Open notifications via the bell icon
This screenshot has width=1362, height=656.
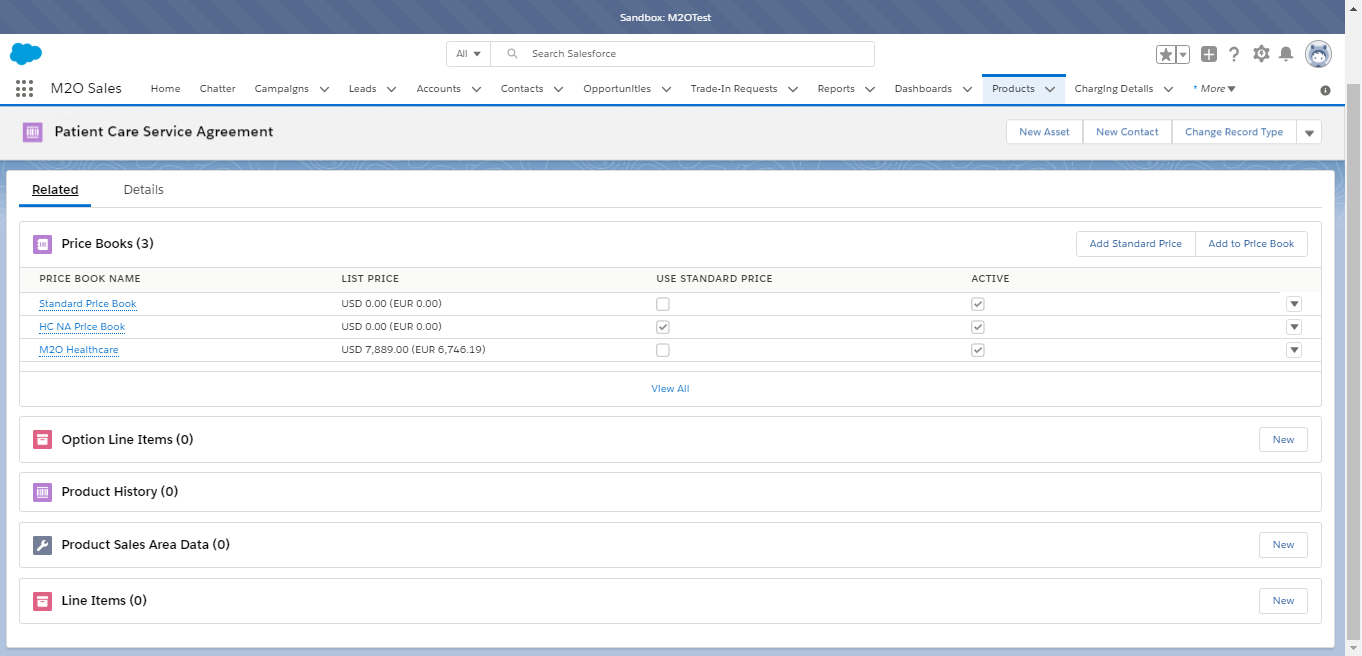click(1287, 53)
